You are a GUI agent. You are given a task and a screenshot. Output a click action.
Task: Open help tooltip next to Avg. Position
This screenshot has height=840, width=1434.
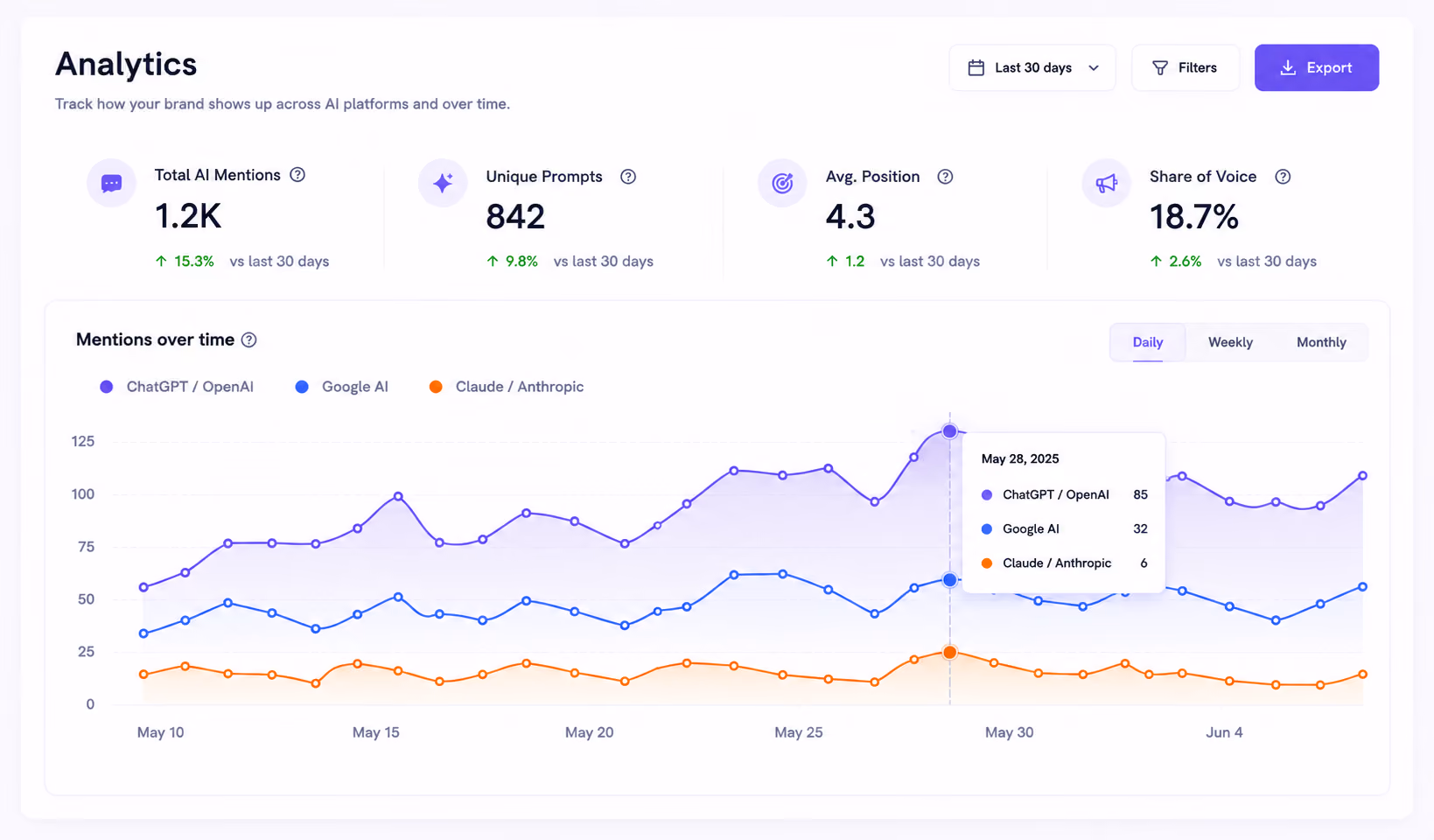(x=945, y=177)
